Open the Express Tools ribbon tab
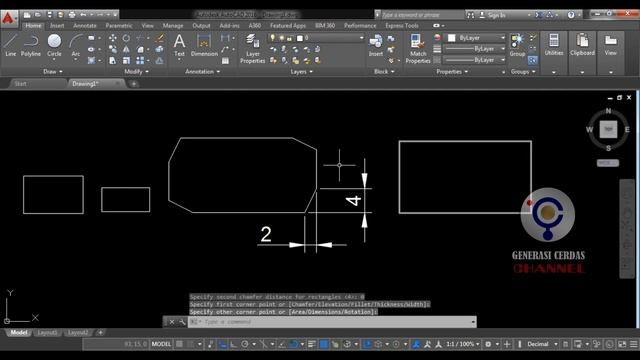Screen dimensions: 640x360 coord(402,26)
